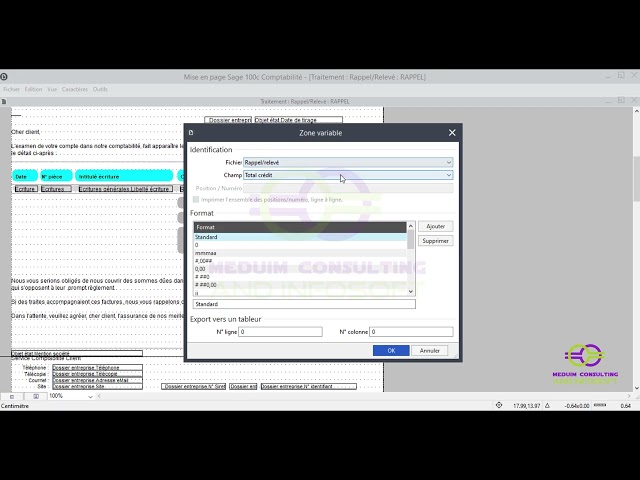The width and height of the screenshot is (640, 480).
Task: Click the first page view icon at bottom left
Action: (12, 396)
